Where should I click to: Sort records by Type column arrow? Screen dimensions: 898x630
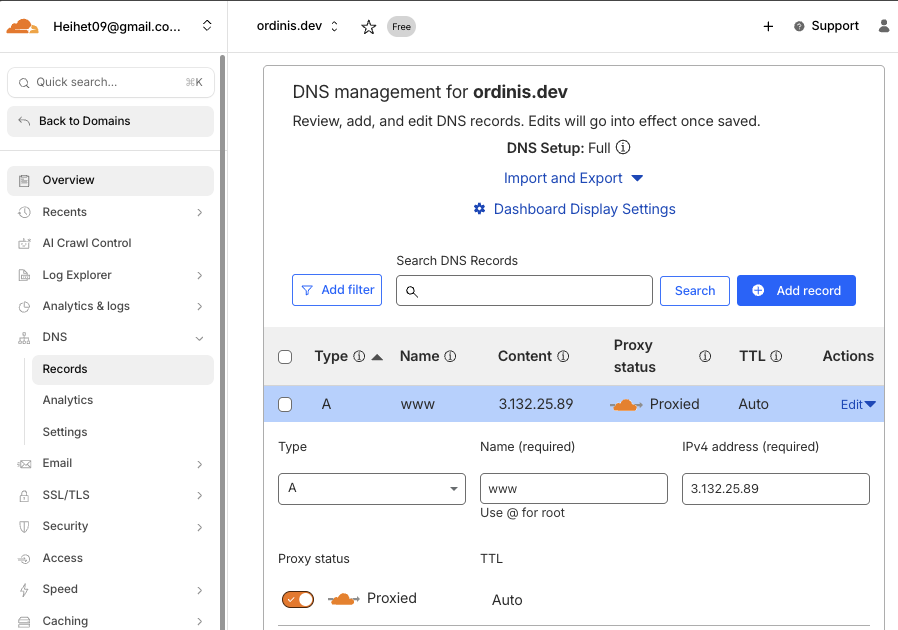point(377,357)
